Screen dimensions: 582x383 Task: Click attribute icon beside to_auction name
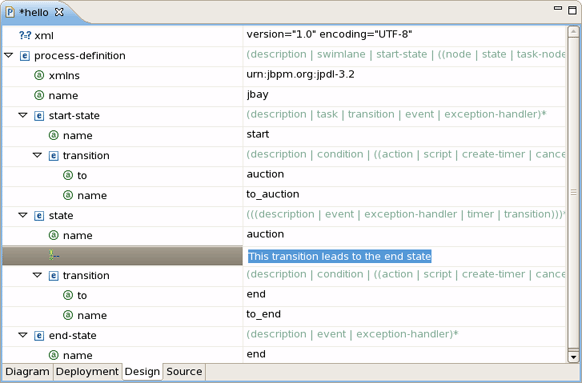point(68,195)
